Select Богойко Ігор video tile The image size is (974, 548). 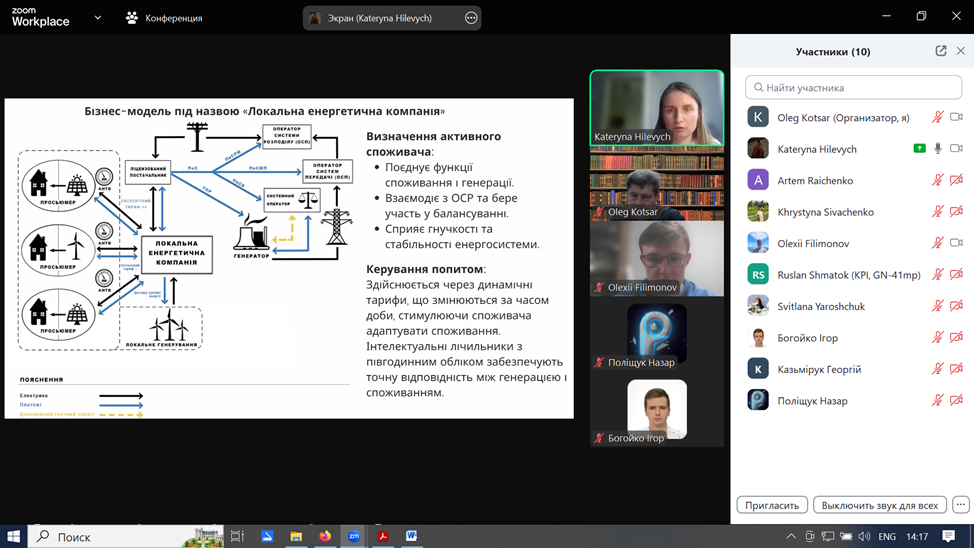(657, 409)
